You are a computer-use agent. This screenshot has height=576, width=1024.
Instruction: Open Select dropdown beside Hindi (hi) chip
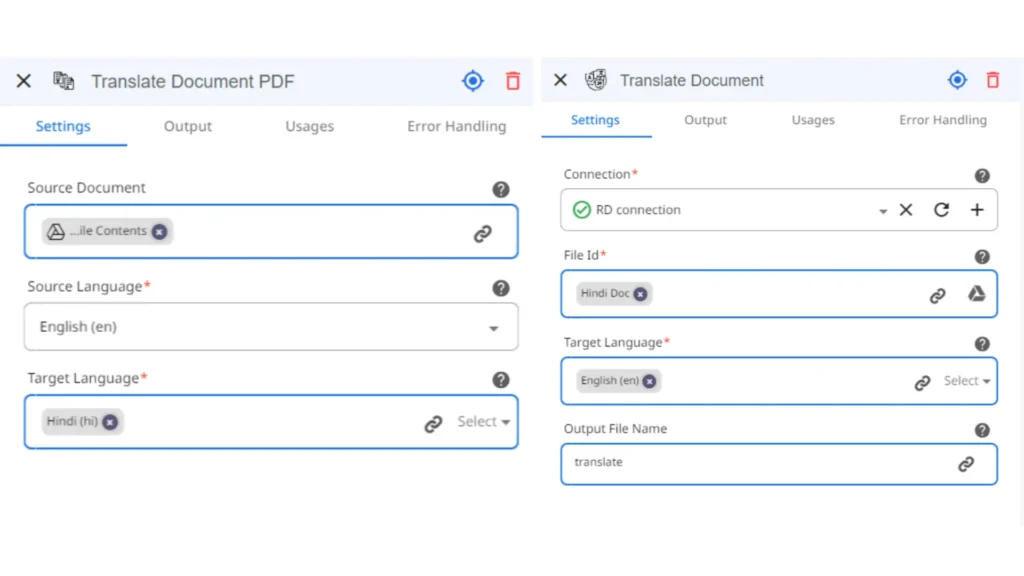tap(483, 422)
